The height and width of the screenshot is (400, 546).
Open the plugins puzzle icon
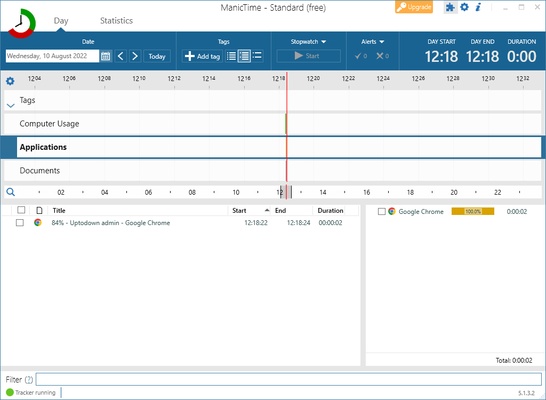point(450,7)
